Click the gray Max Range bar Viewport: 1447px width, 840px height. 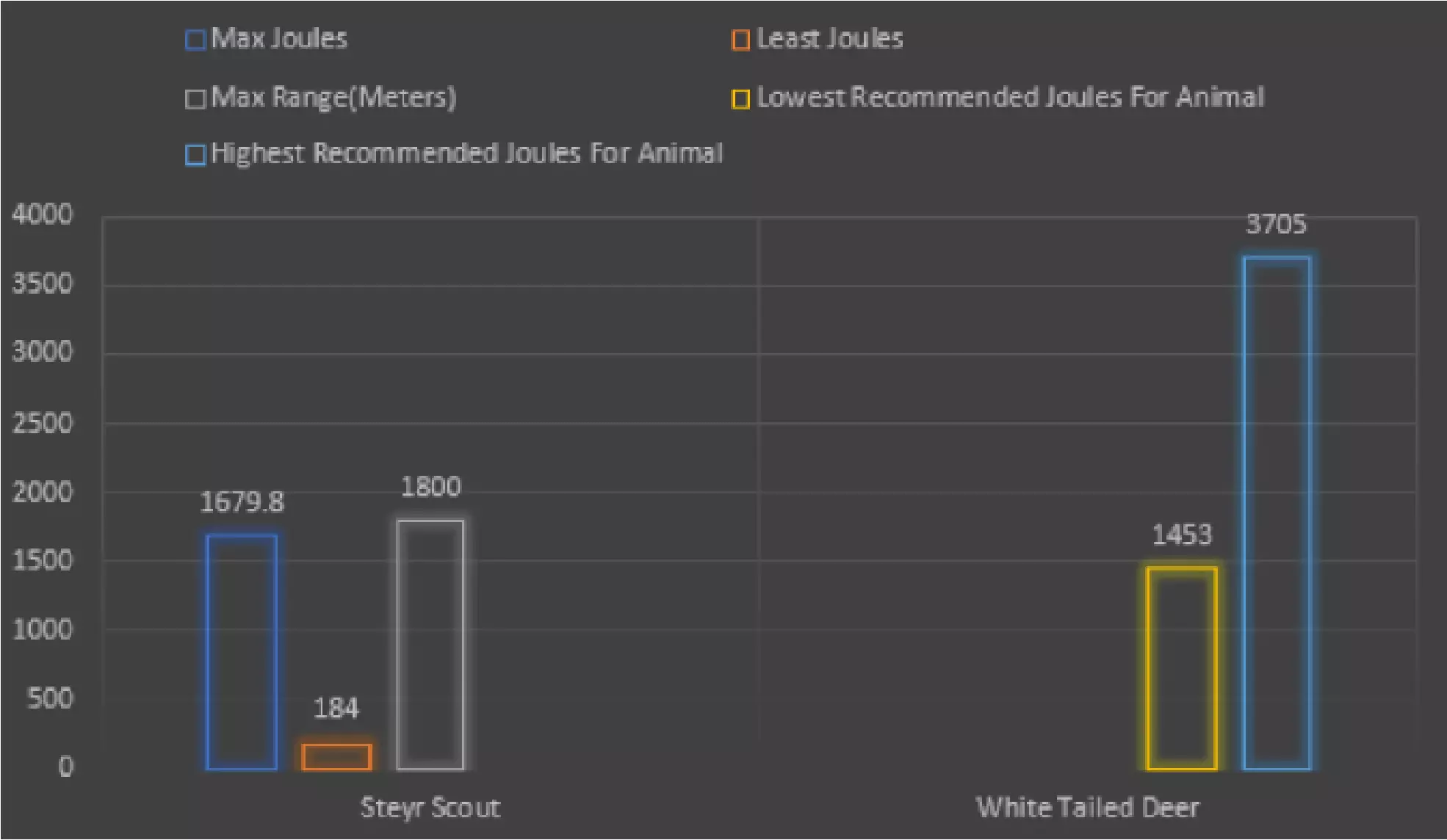430,645
